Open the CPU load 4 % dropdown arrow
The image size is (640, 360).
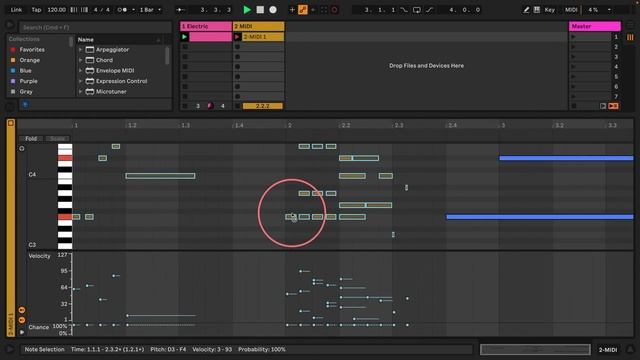[609, 9]
